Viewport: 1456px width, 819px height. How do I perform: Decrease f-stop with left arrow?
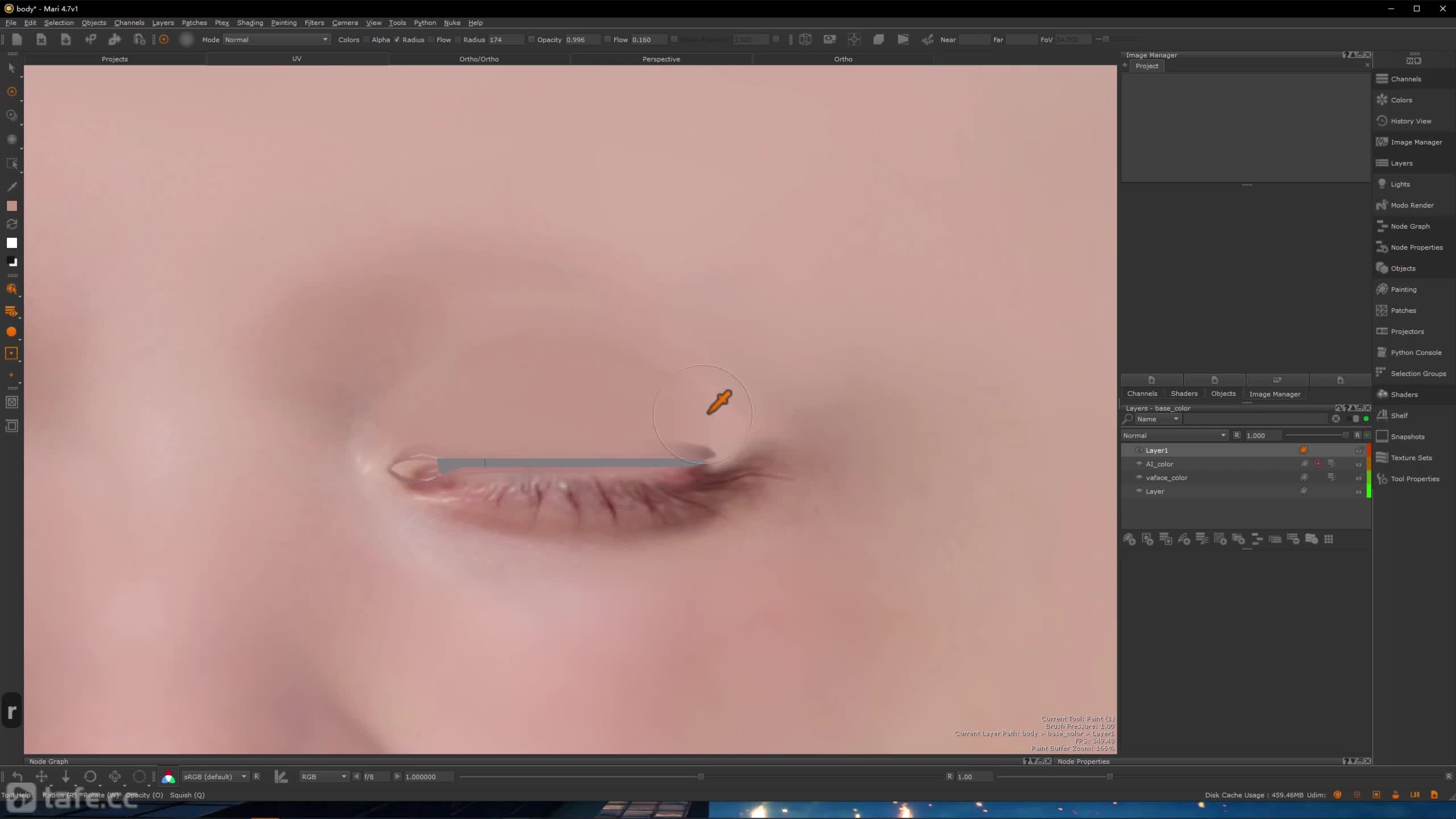[x=356, y=776]
